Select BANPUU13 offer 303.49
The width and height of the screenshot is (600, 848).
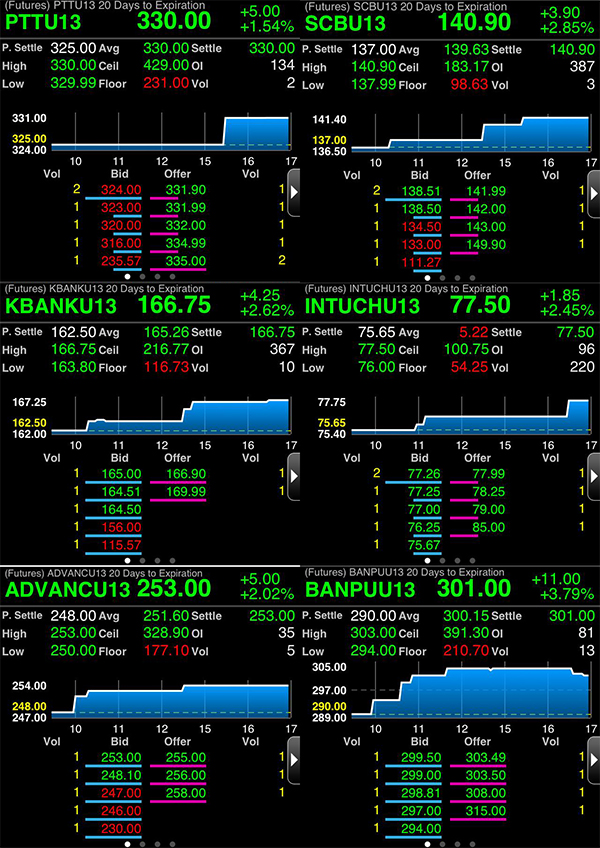485,757
